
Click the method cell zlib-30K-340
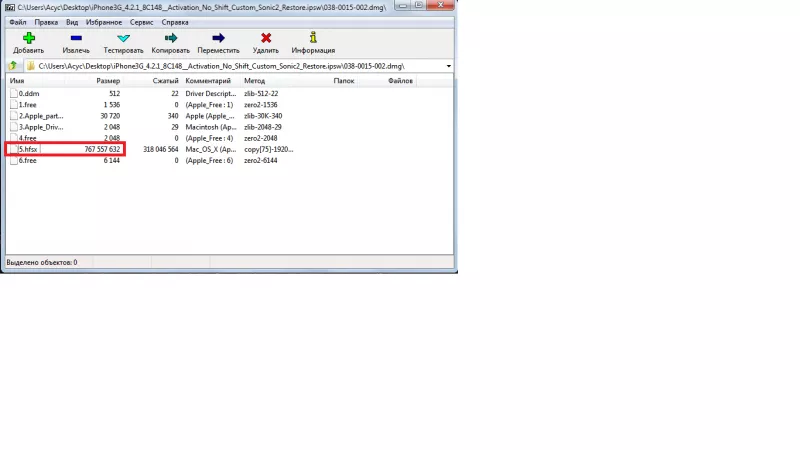coord(263,116)
